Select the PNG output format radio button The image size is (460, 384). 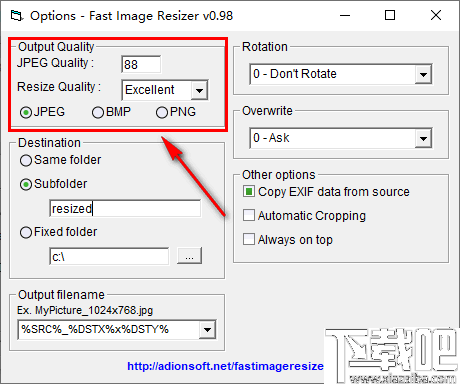[x=162, y=113]
